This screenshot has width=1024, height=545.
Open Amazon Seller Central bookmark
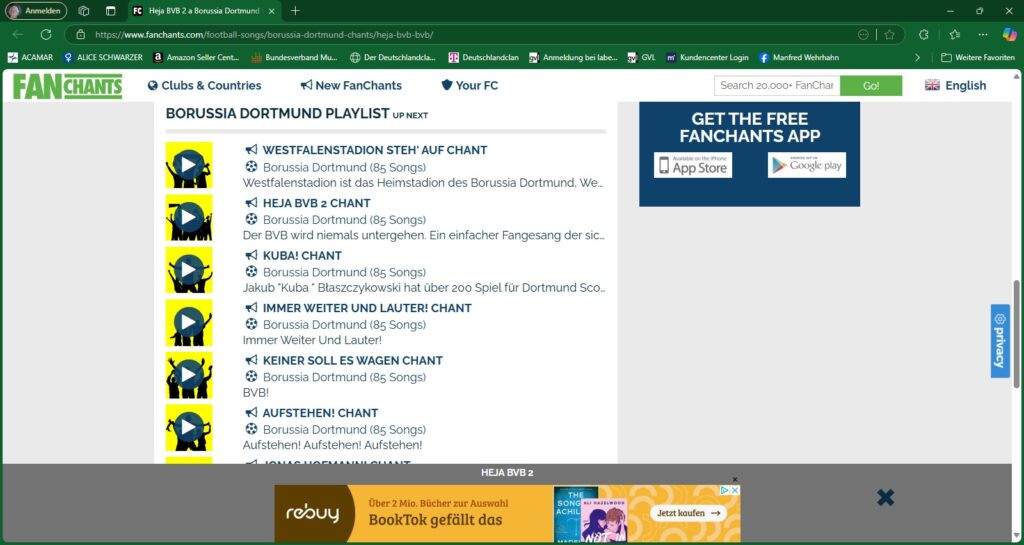196,57
